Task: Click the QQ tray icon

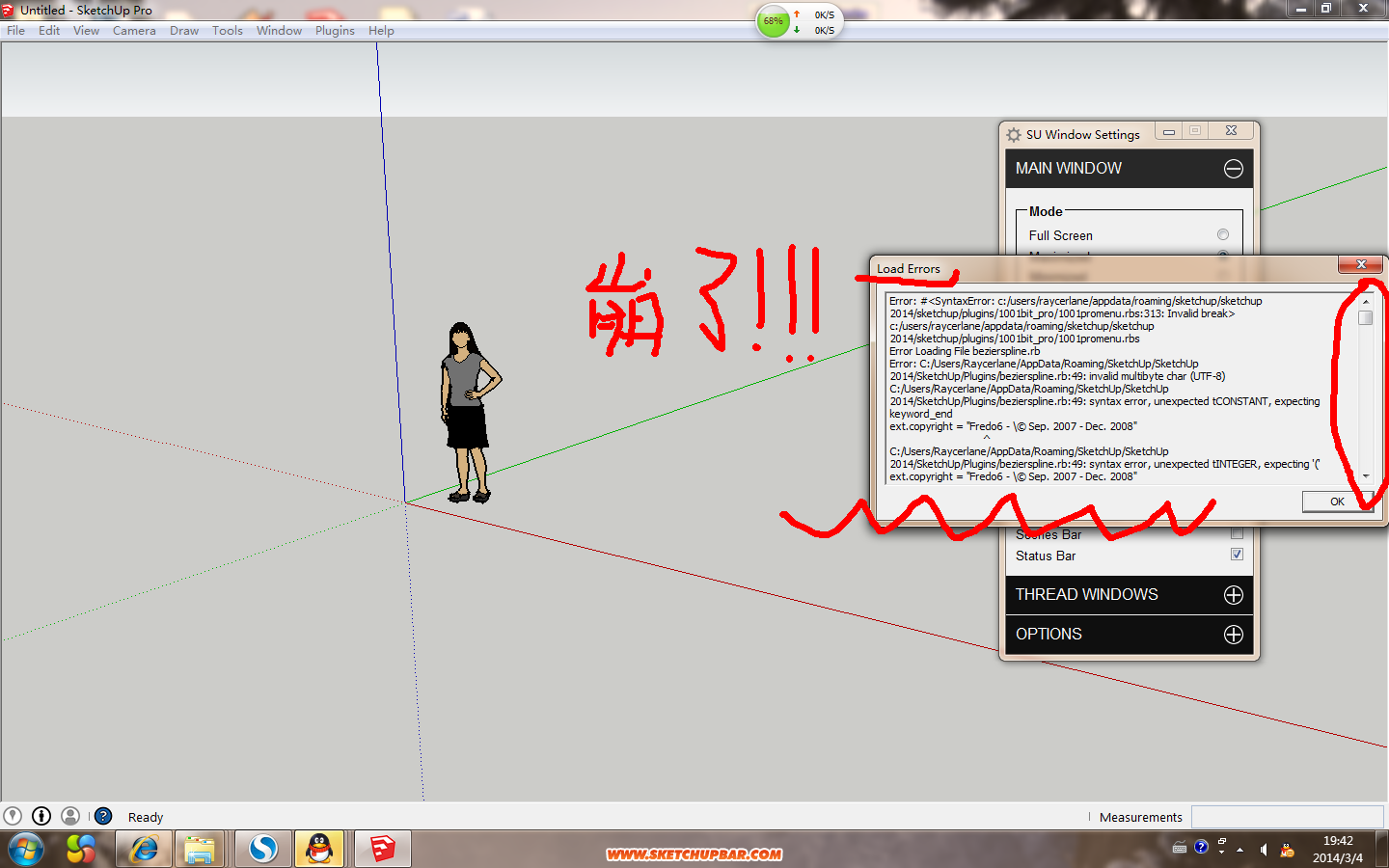Action: (x=1287, y=850)
